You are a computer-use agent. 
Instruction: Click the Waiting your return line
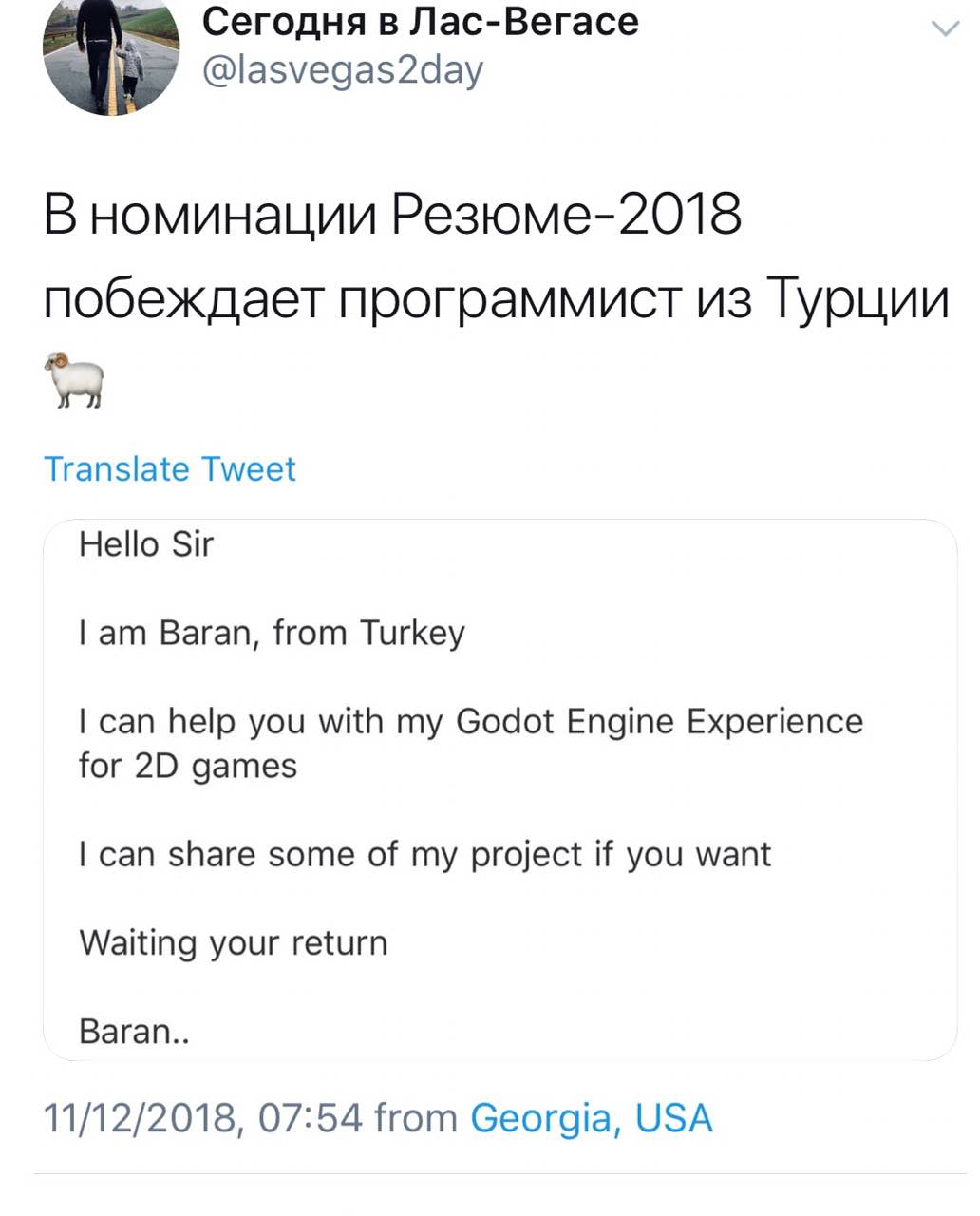click(234, 943)
